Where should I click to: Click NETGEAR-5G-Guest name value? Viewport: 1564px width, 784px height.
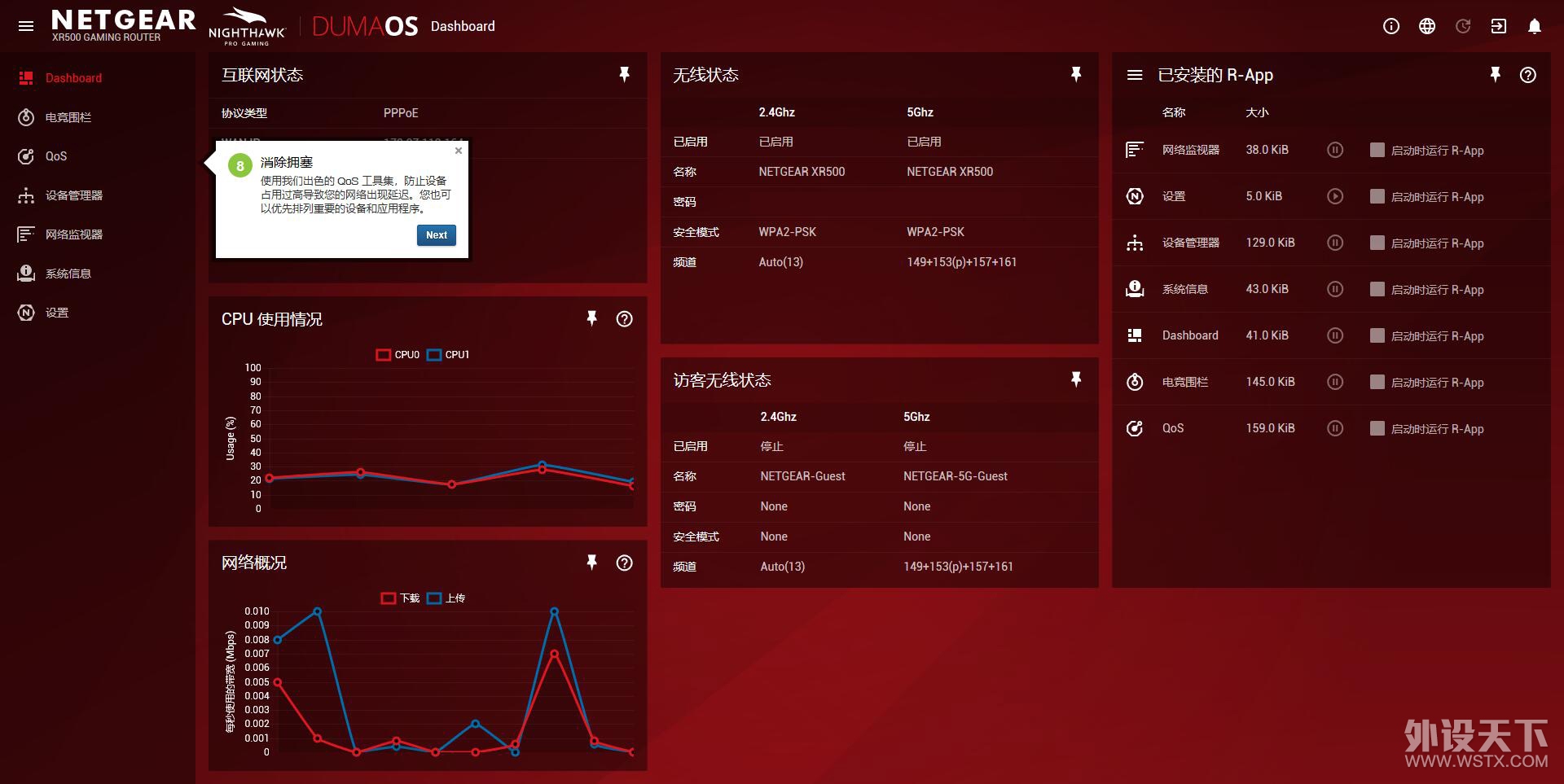click(x=955, y=476)
